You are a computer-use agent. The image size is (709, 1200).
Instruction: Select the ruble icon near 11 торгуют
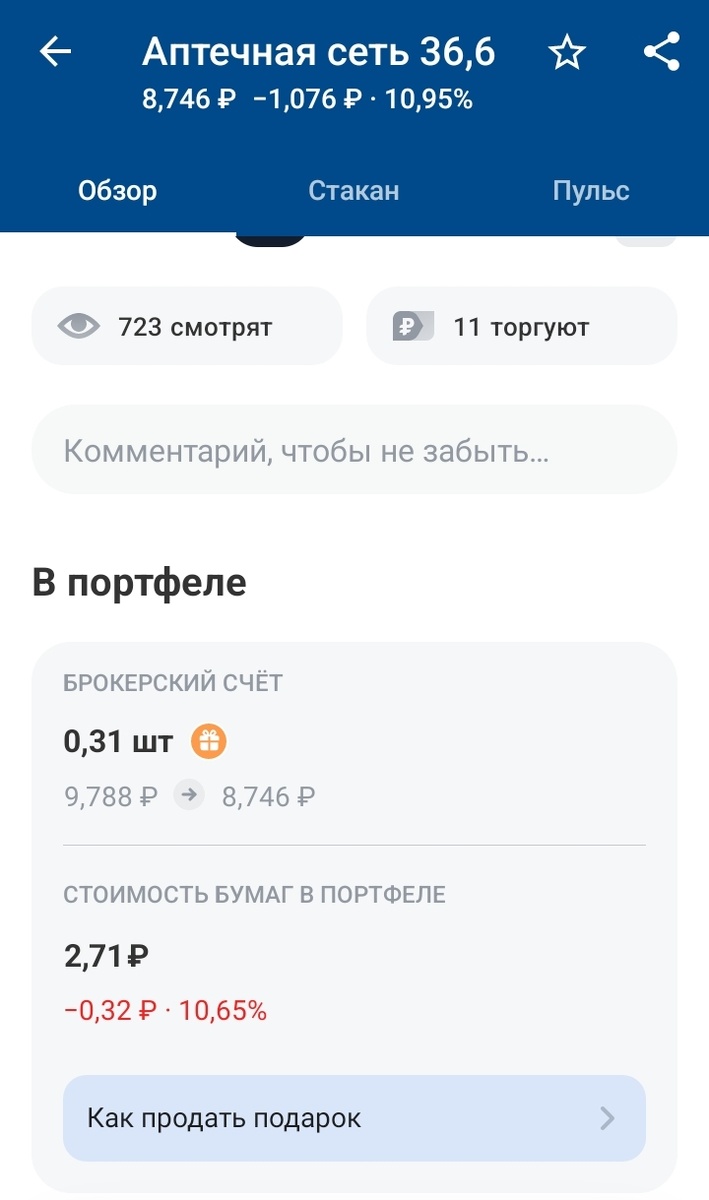pos(412,325)
